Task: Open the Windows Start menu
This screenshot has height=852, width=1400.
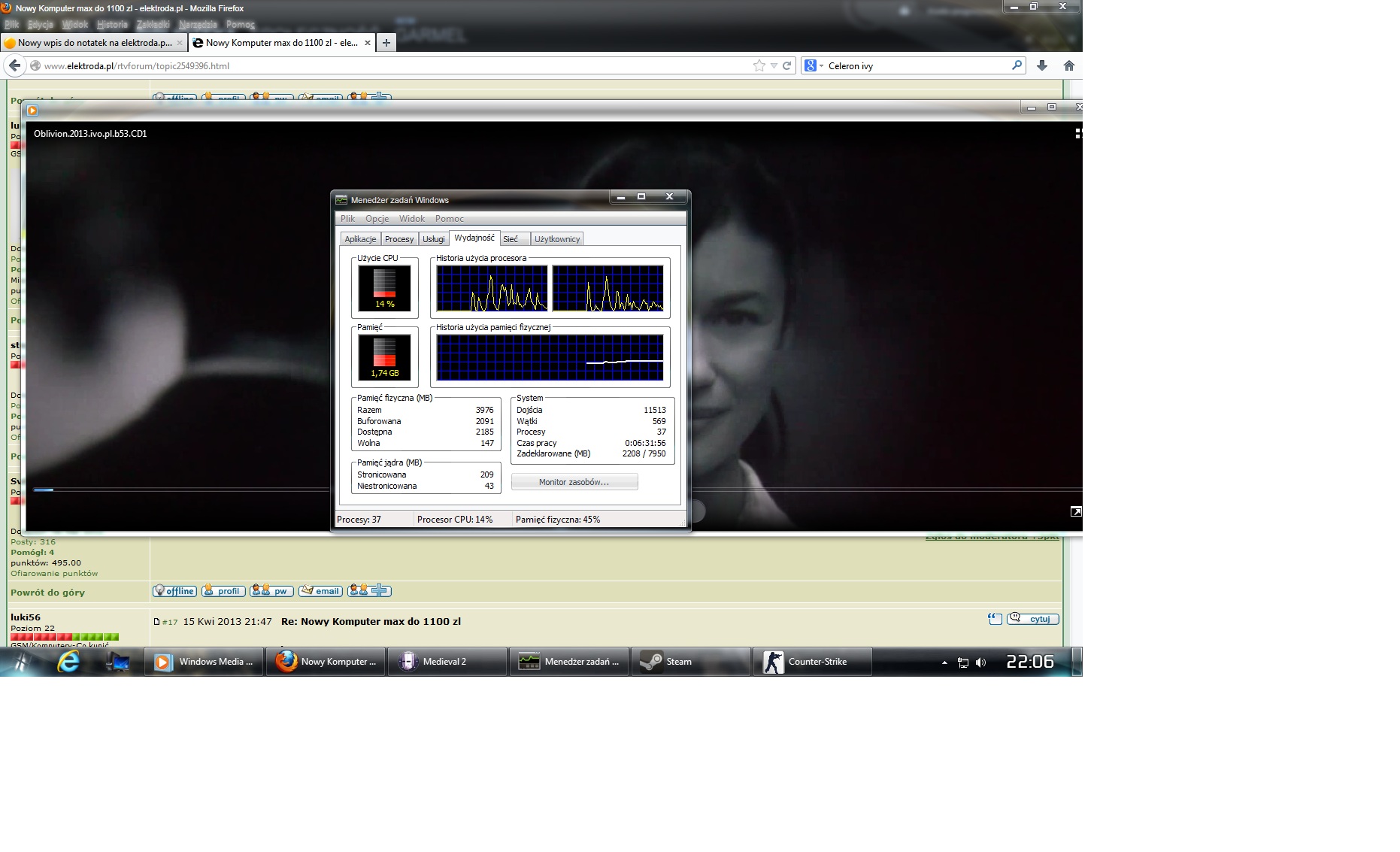Action: pyautogui.click(x=23, y=662)
